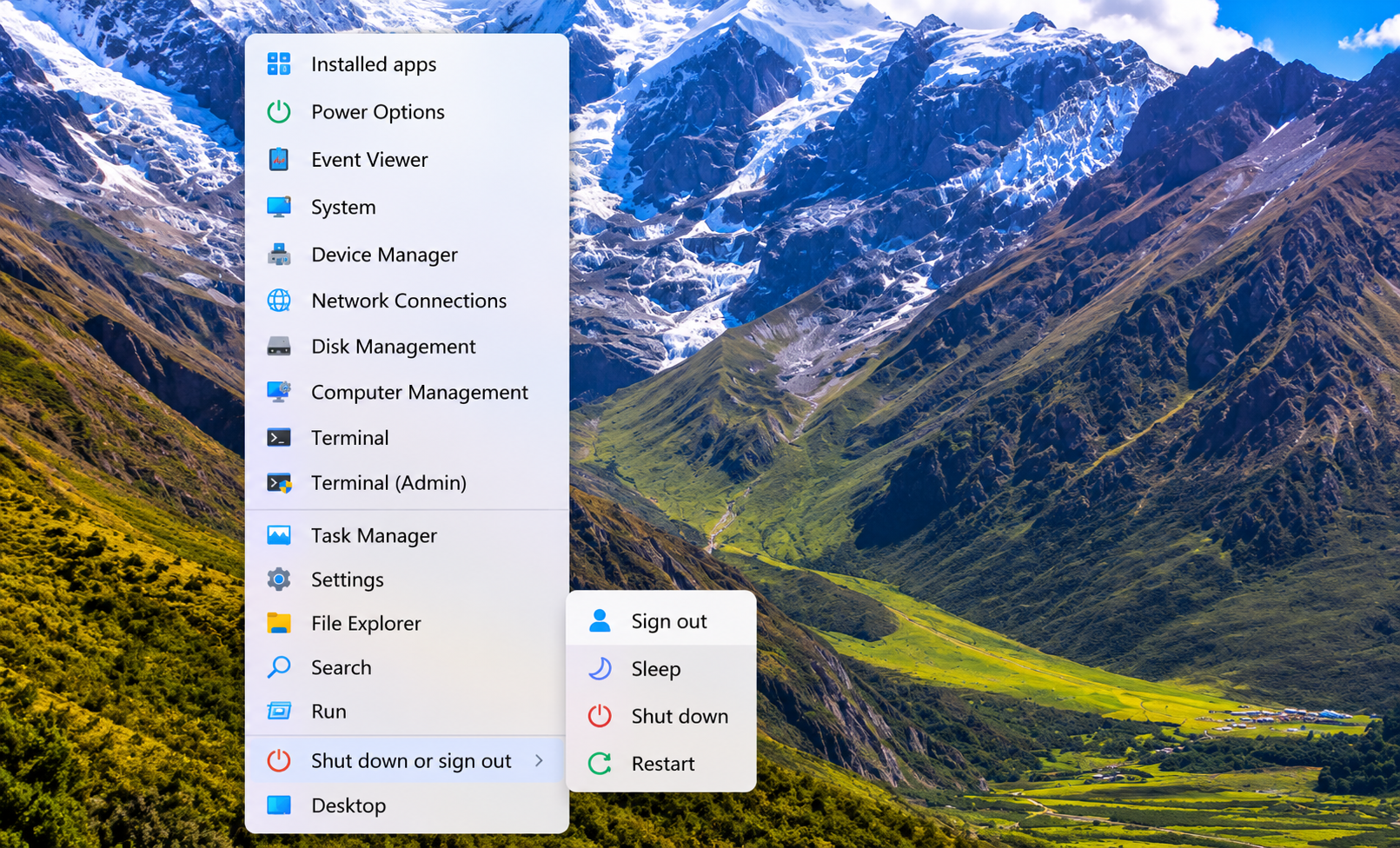Click the Disk Management drive icon
1400x848 pixels.
[x=279, y=346]
